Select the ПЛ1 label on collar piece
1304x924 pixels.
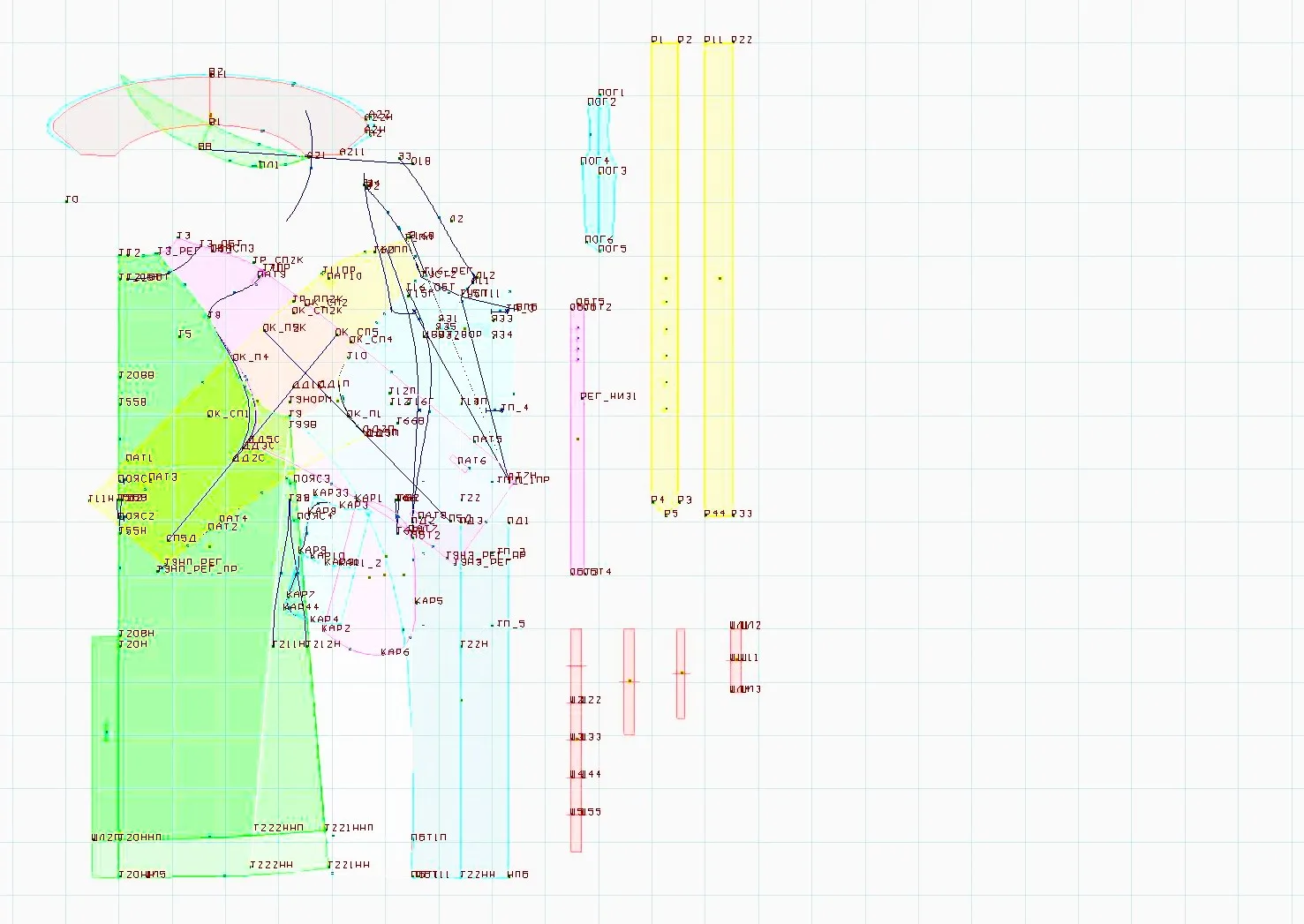point(269,165)
